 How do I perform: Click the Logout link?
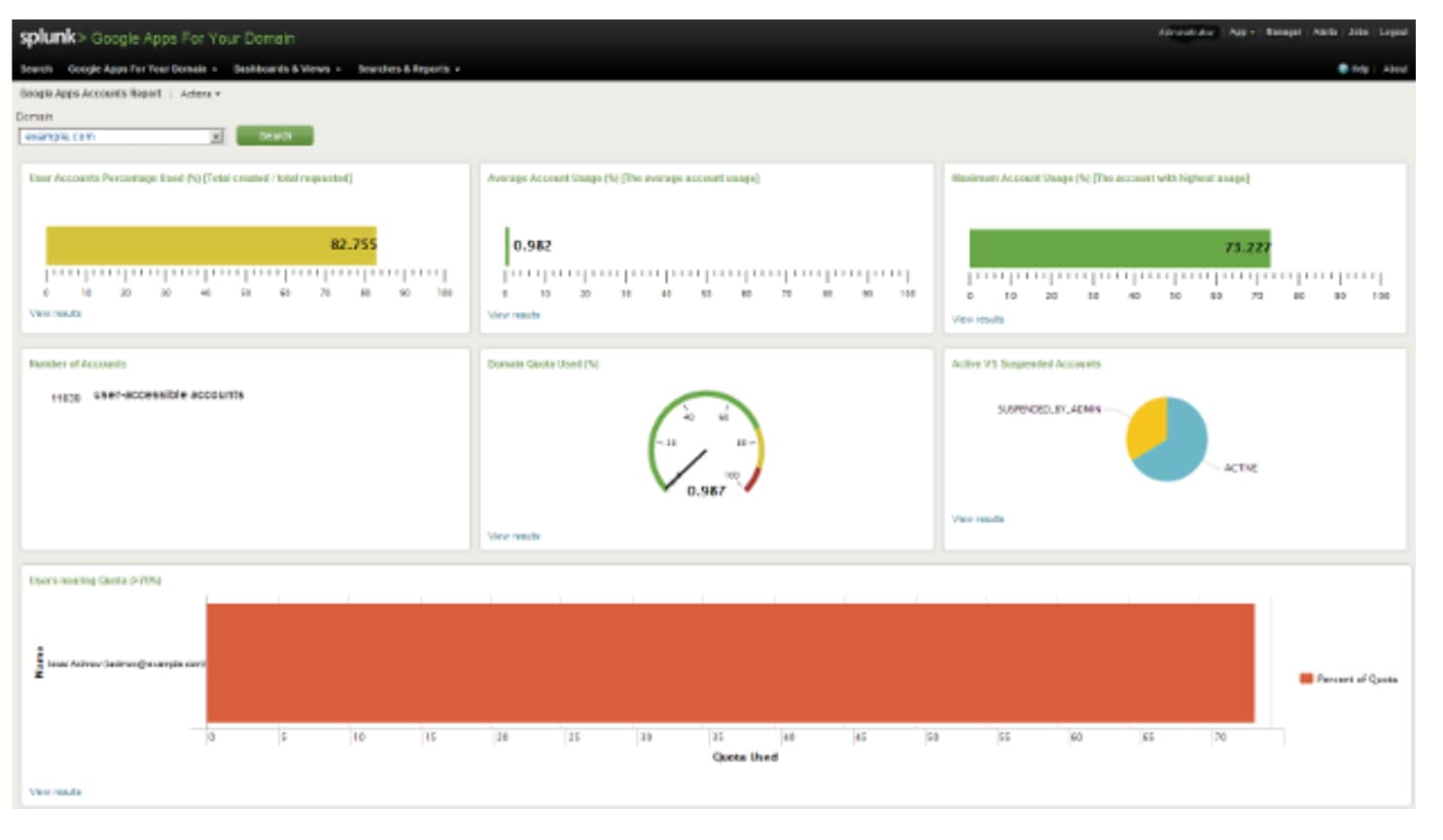tap(1393, 32)
